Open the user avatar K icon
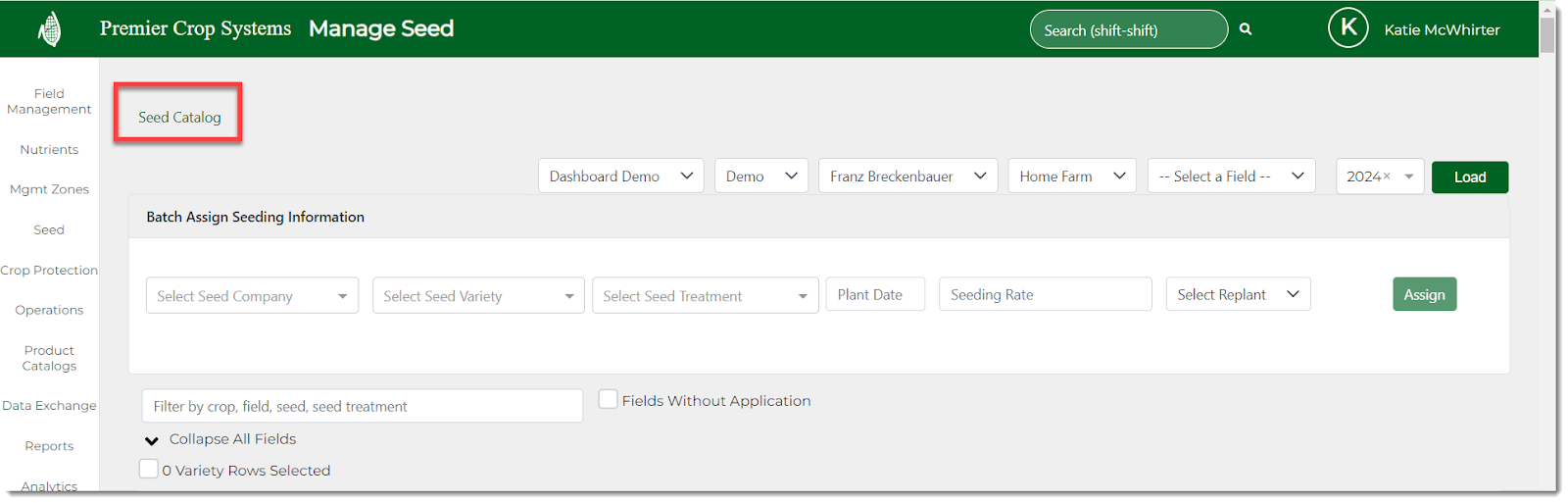The image size is (1568, 503). click(x=1348, y=27)
